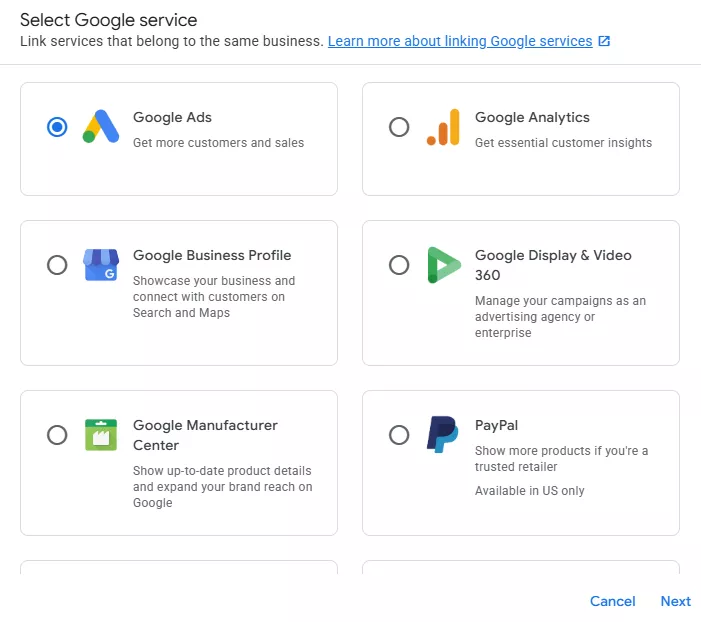
Task: Click the PayPal 'Available in US only' note
Action: click(529, 491)
